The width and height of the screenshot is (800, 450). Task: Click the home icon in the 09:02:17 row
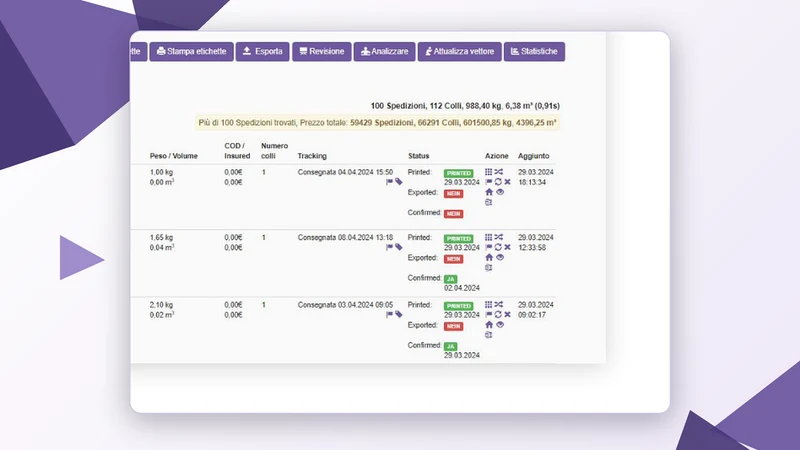click(489, 325)
